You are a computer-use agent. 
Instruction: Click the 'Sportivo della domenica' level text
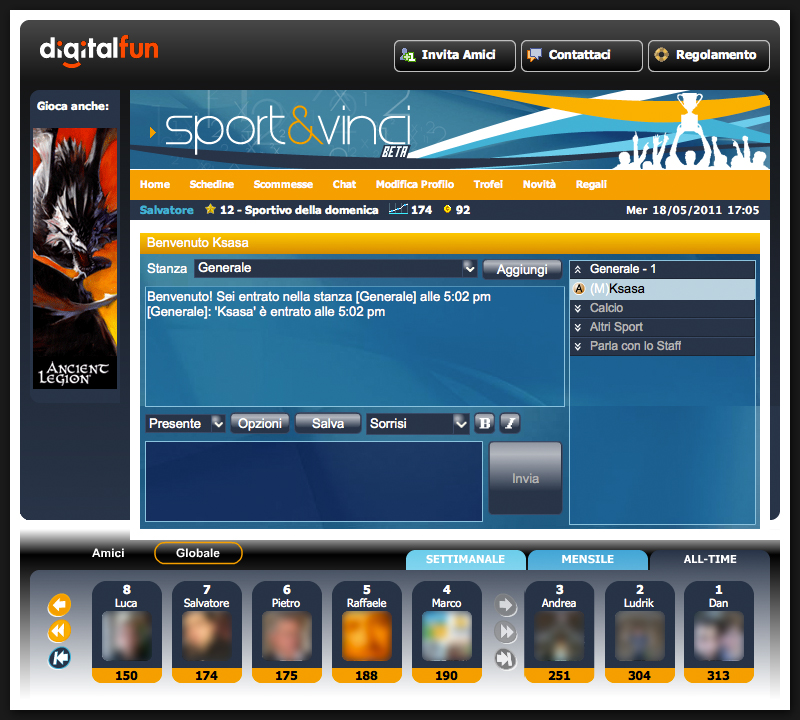[311, 210]
